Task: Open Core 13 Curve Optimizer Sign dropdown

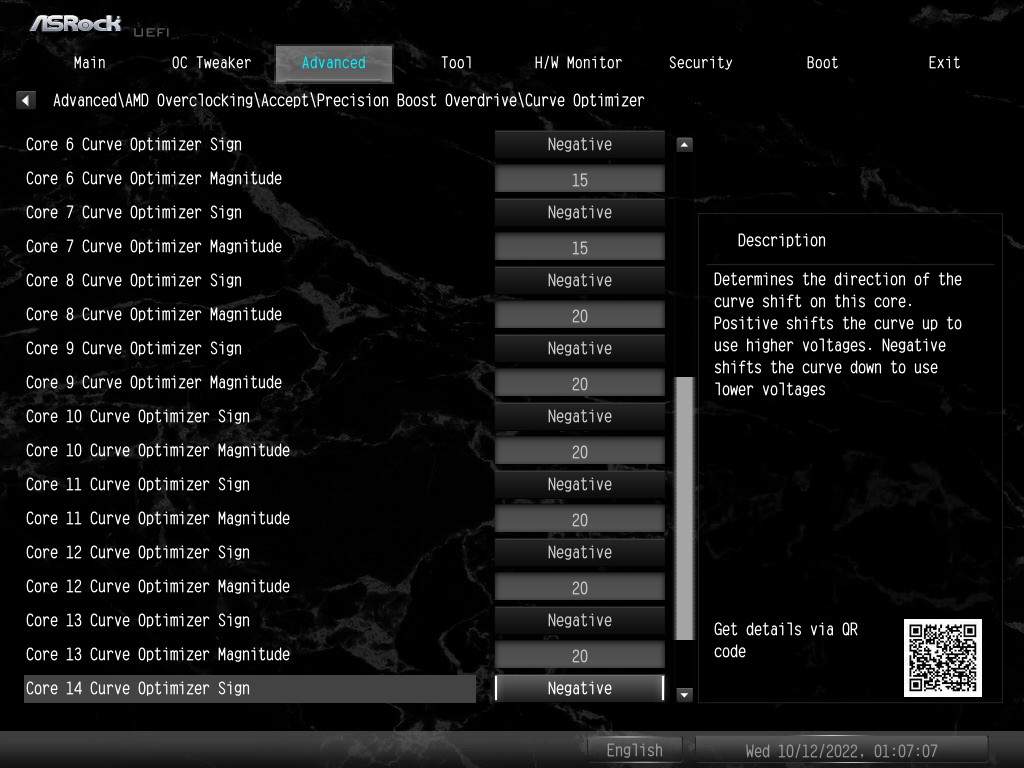Action: 580,620
